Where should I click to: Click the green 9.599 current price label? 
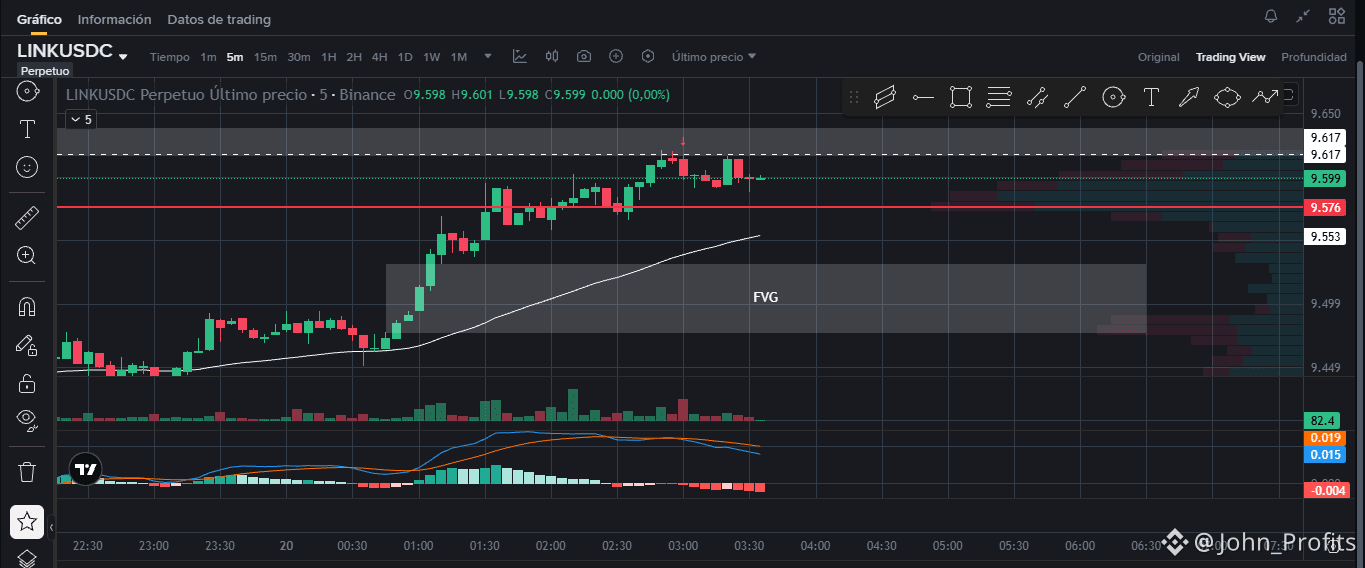[x=1325, y=179]
